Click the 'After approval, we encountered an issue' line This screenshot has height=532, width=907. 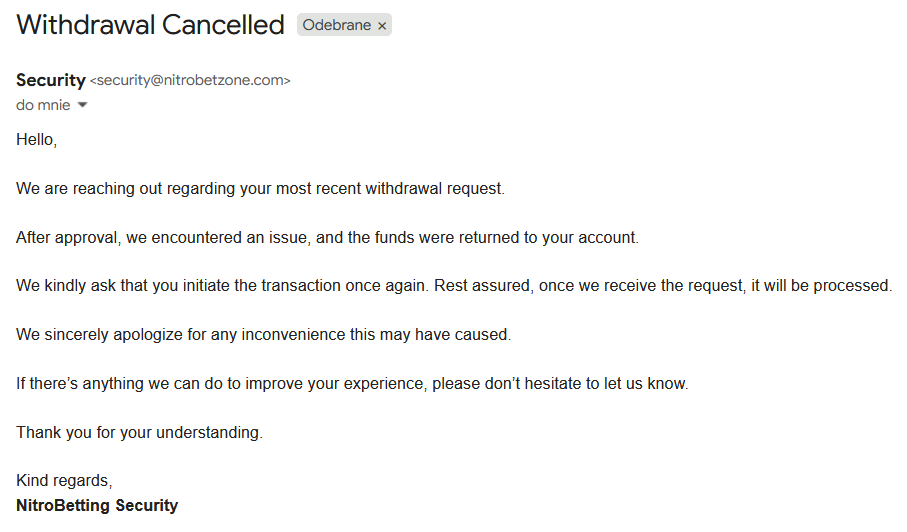point(200,237)
